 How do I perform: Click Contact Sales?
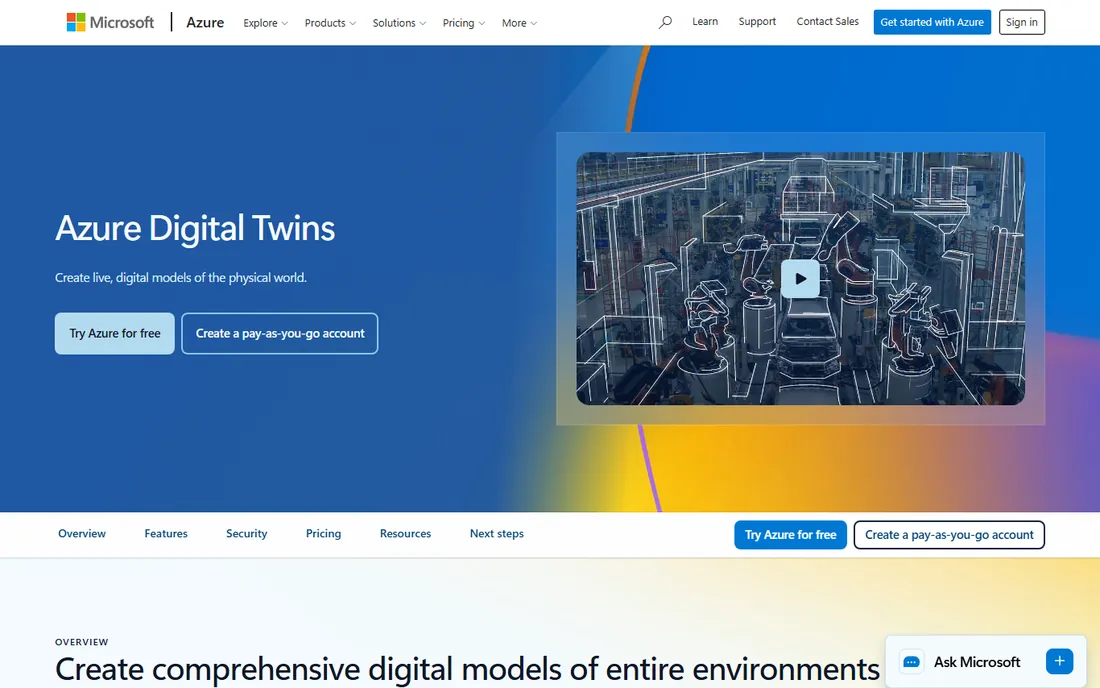(827, 22)
